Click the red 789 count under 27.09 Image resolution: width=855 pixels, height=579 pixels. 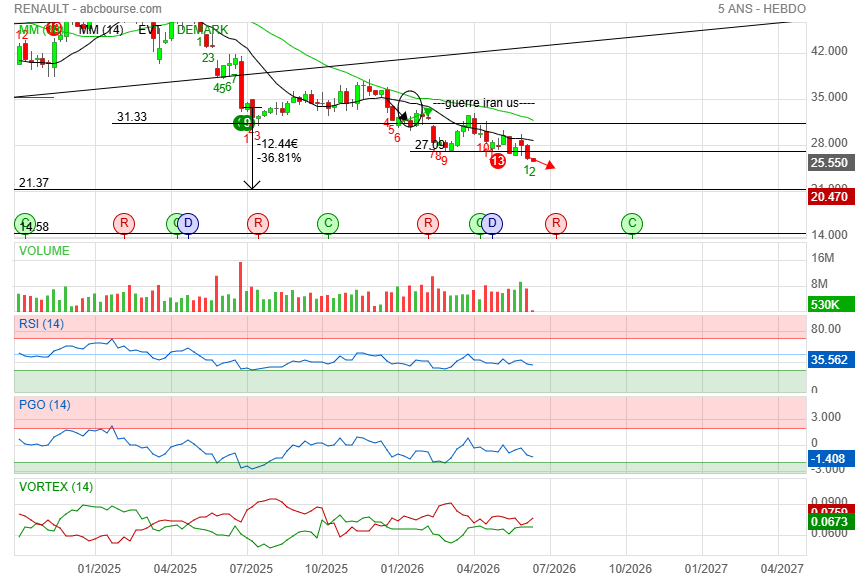tap(438, 157)
